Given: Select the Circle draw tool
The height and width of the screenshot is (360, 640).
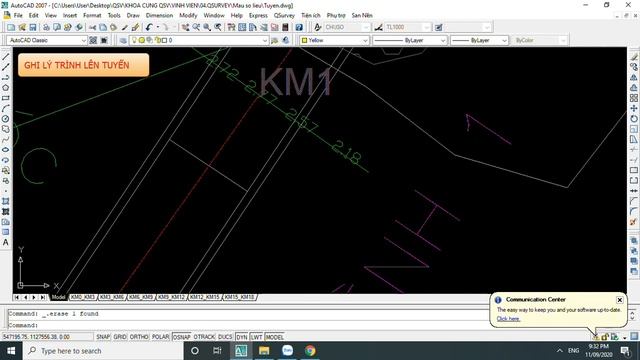Looking at the screenshot, I should (x=6, y=119).
